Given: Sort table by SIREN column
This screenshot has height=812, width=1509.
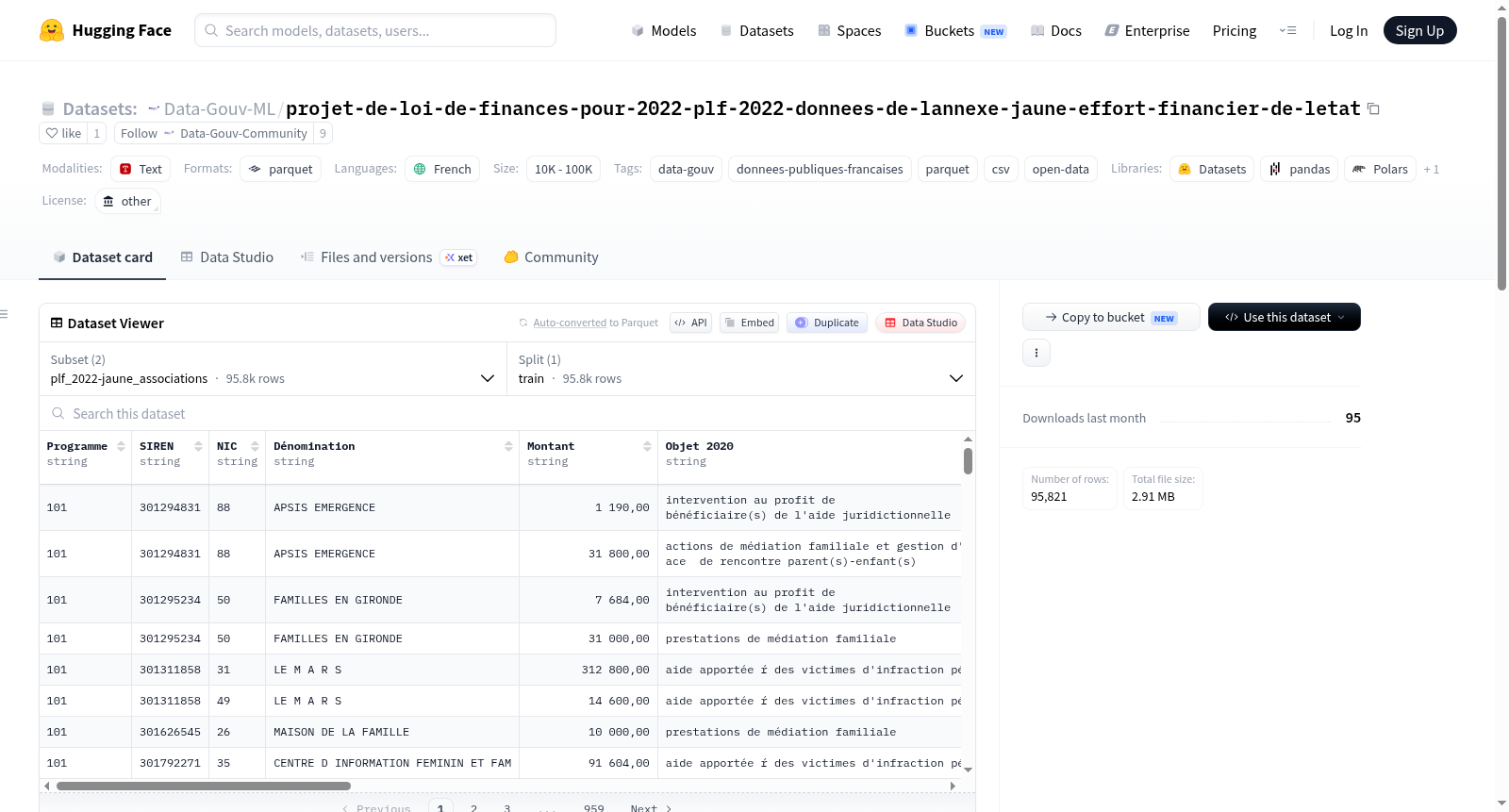Looking at the screenshot, I should click(198, 446).
